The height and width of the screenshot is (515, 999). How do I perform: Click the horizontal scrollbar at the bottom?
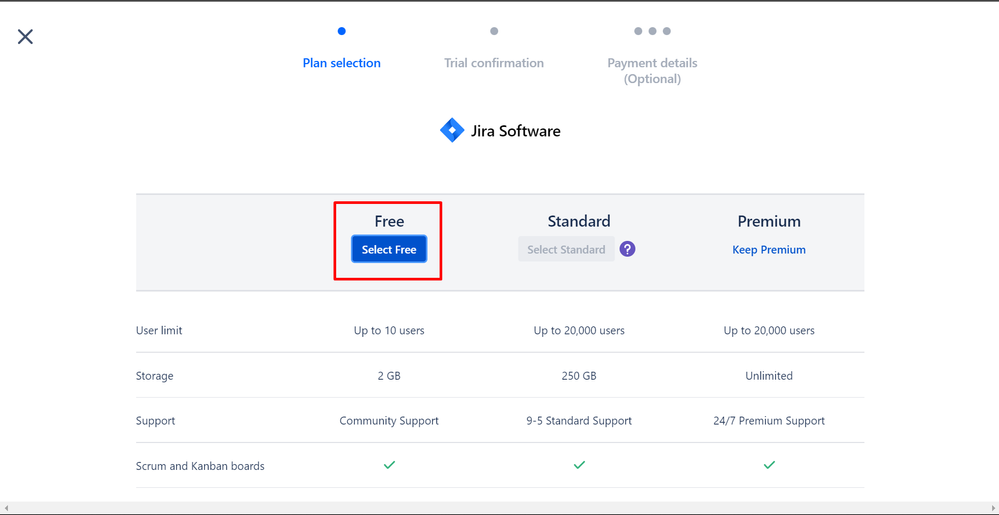pos(500,508)
